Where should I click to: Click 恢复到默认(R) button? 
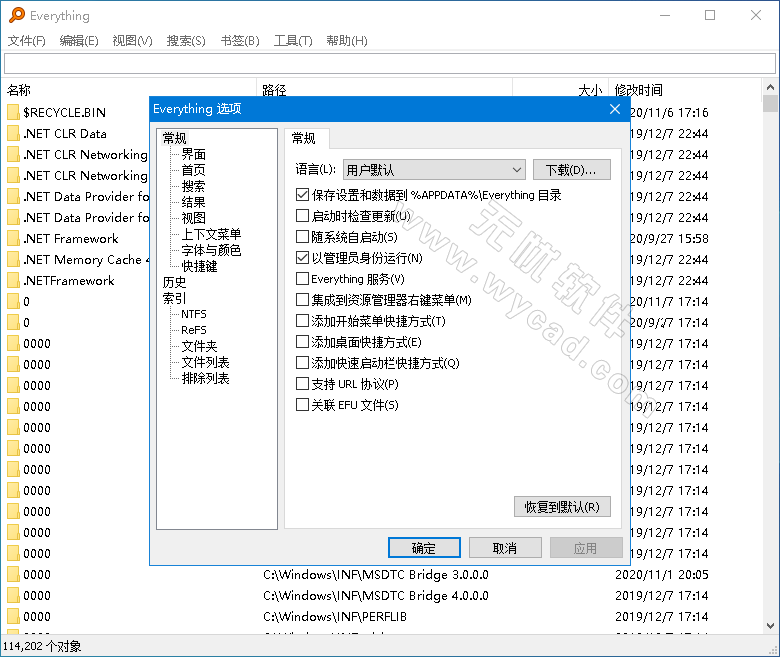(x=561, y=507)
